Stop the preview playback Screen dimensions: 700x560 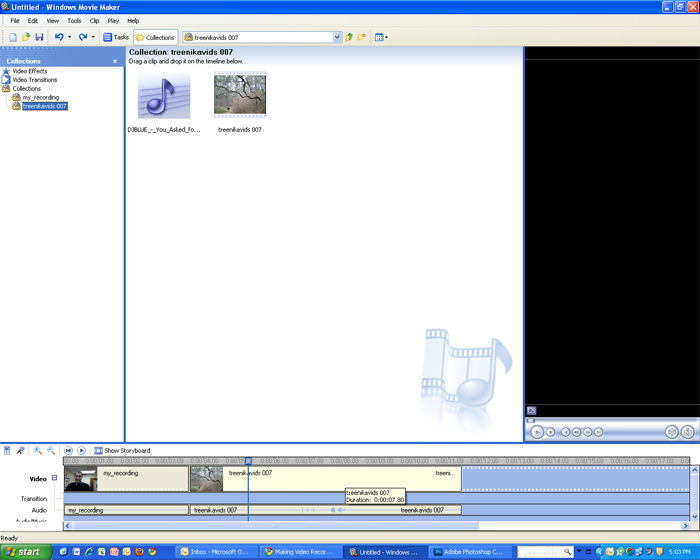tap(551, 432)
